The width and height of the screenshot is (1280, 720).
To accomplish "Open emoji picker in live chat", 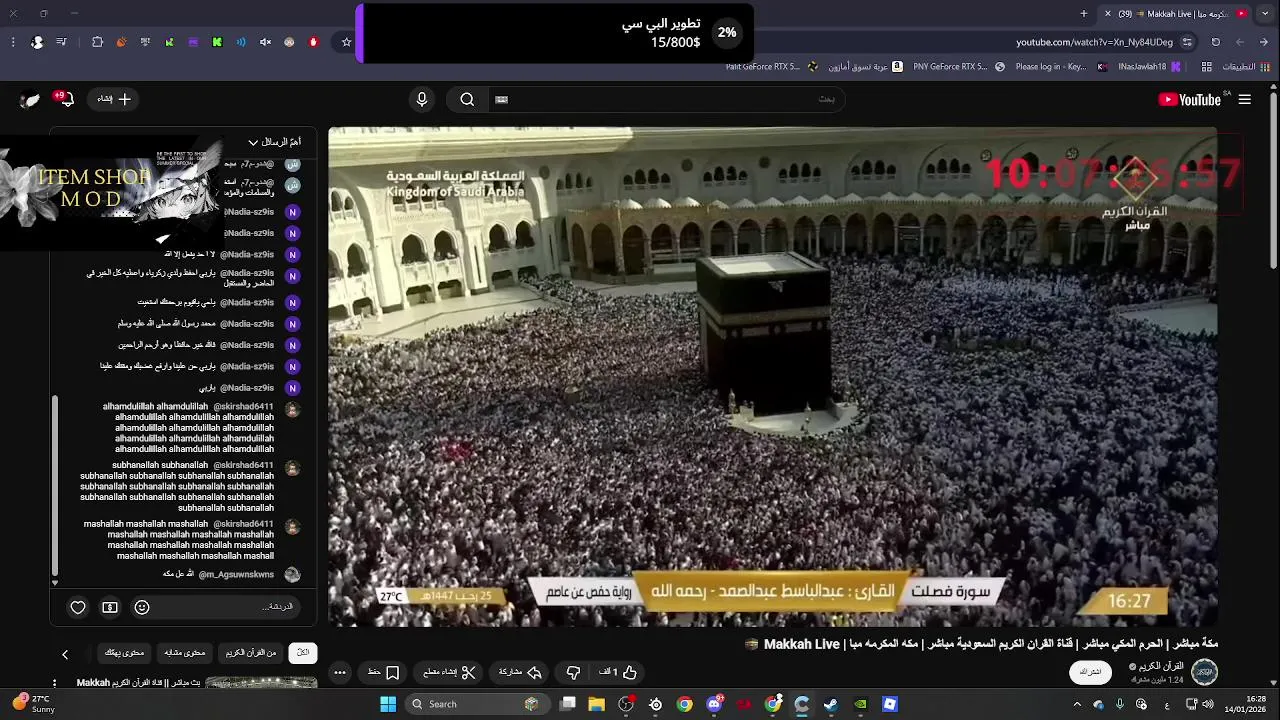I will coord(142,607).
